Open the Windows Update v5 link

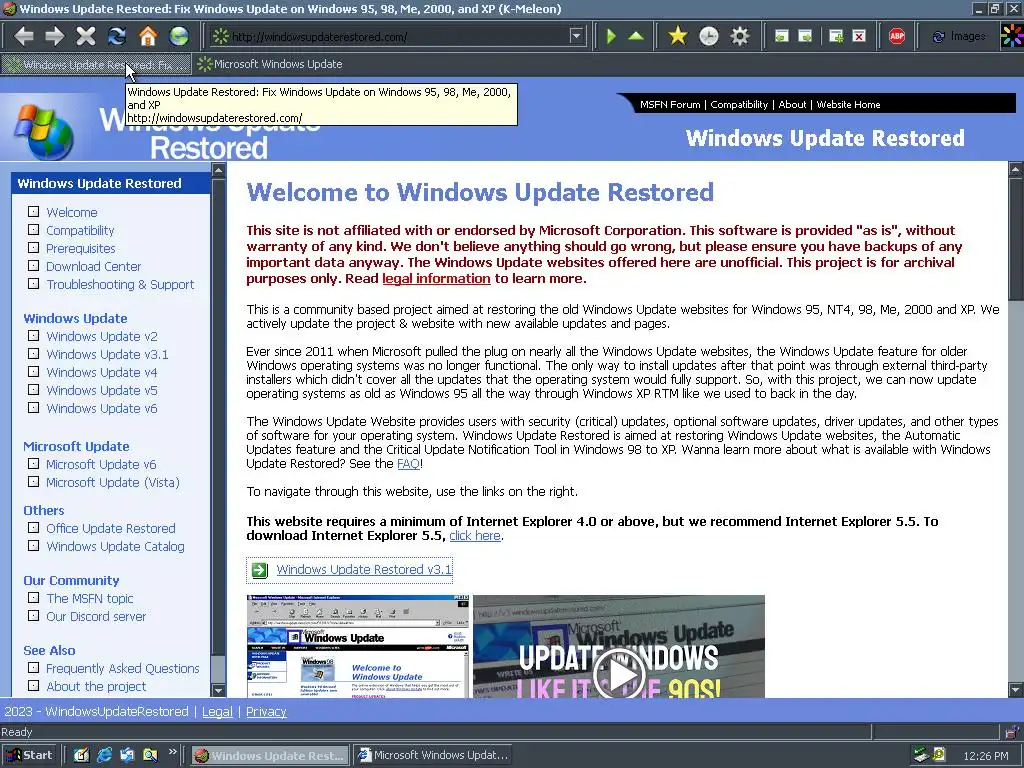point(102,390)
